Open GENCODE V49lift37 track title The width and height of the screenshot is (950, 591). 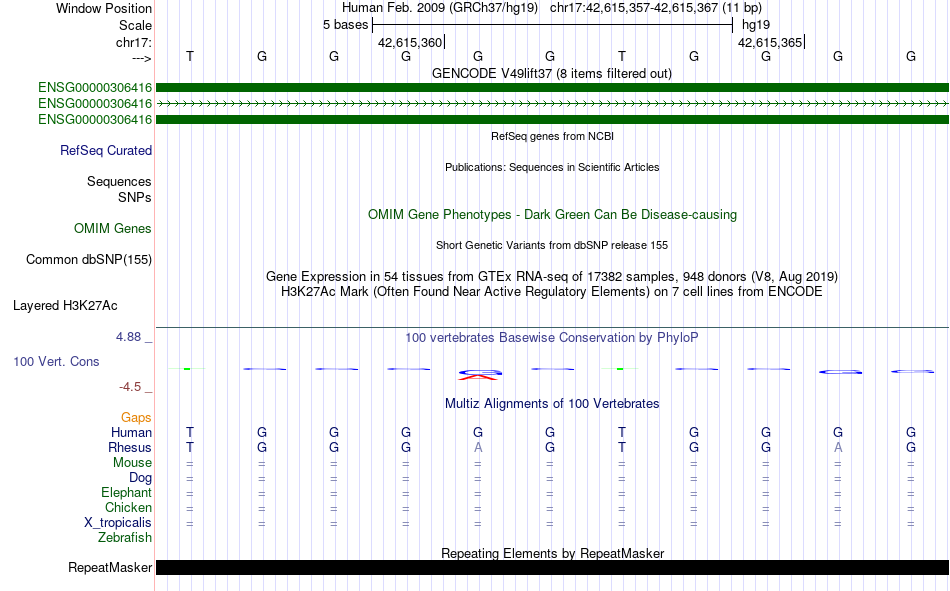coord(551,74)
